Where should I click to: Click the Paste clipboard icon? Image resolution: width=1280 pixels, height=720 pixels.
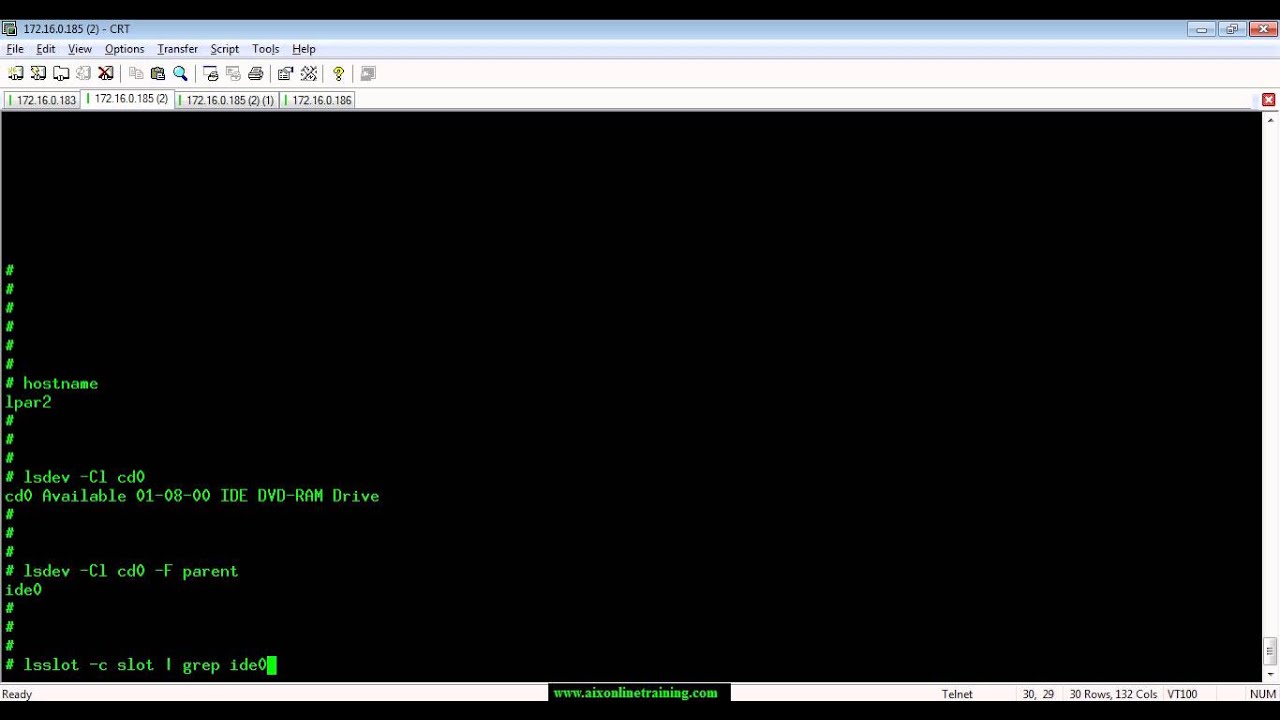[158, 73]
